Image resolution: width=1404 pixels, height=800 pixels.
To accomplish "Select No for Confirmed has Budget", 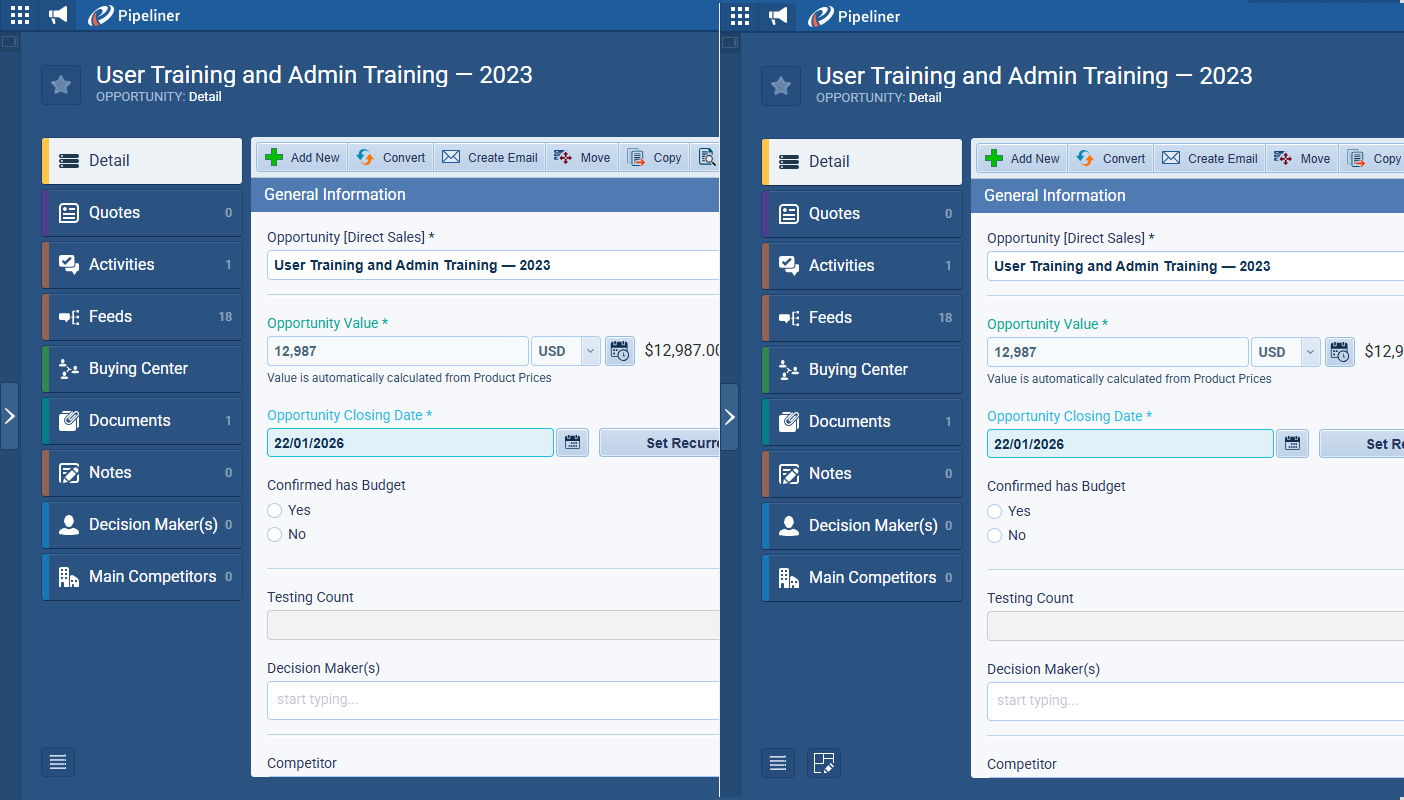I will tap(274, 533).
